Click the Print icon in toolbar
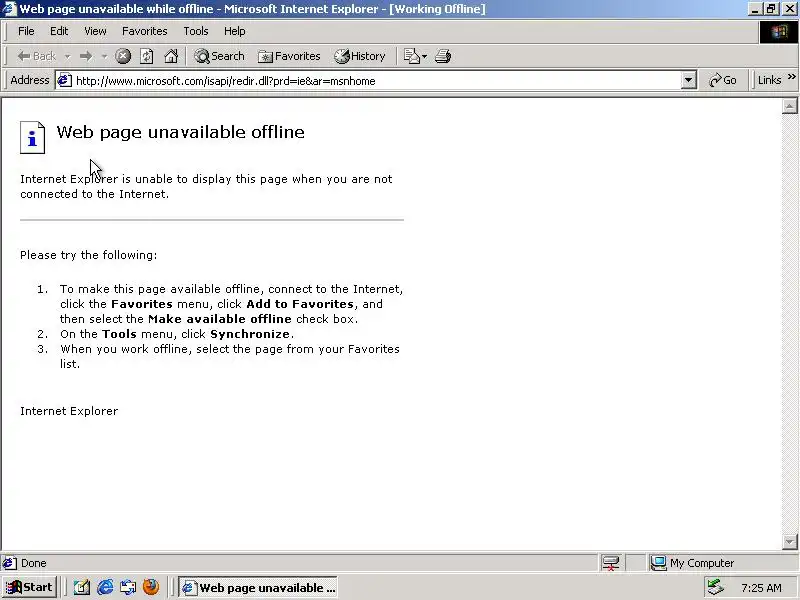The image size is (800, 600). (x=443, y=56)
